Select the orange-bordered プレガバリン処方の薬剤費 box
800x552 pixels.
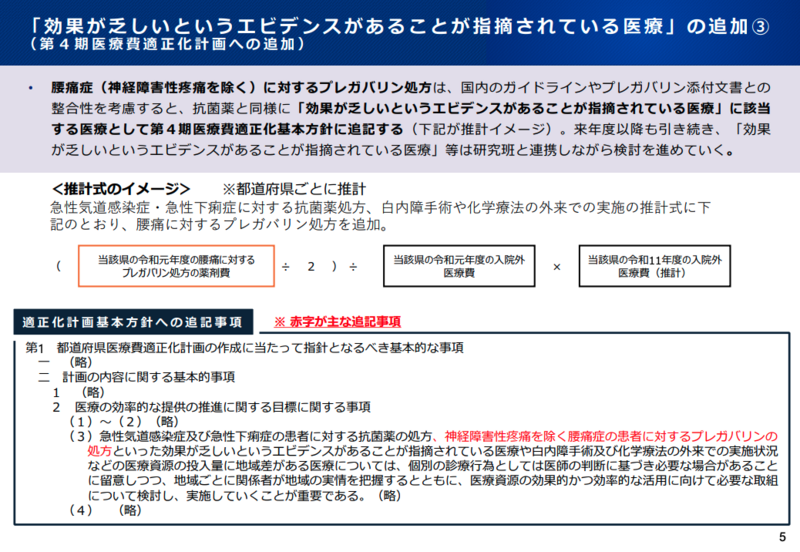175,266
